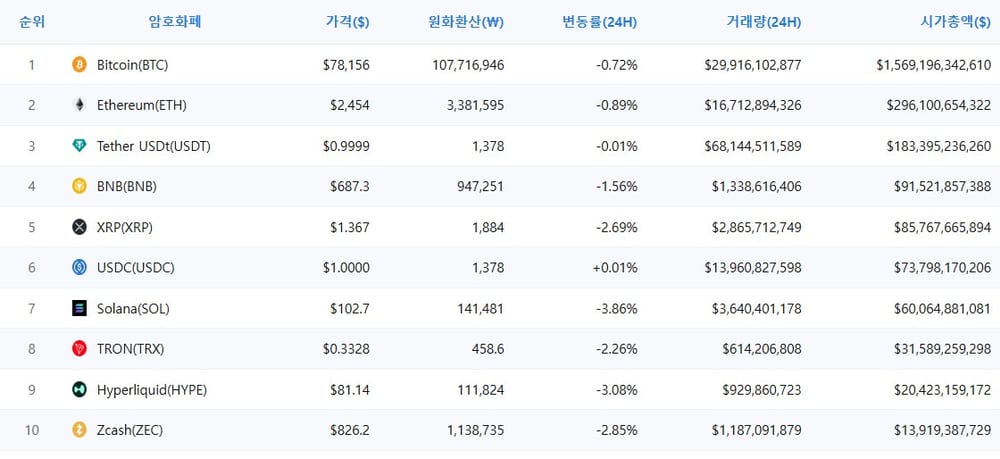Sort by 암호화폐 column header
This screenshot has height=459, width=1000.
tap(175, 22)
